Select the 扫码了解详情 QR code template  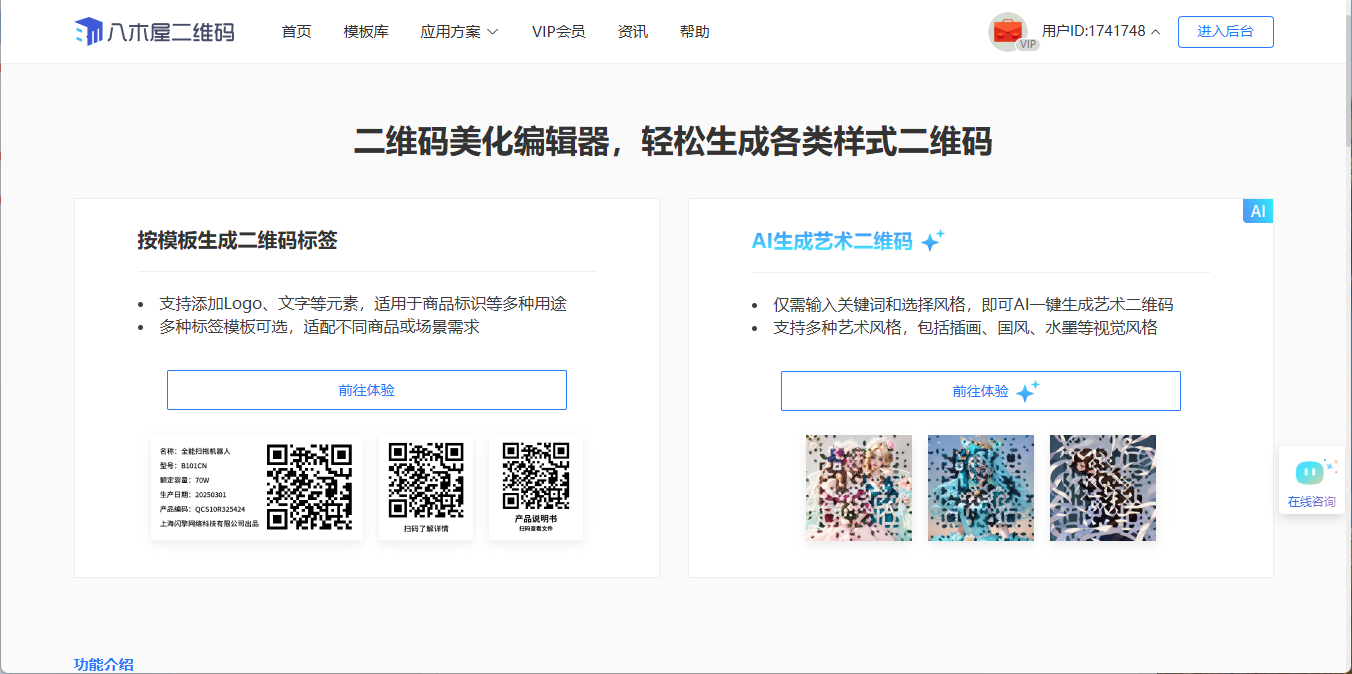[x=426, y=487]
